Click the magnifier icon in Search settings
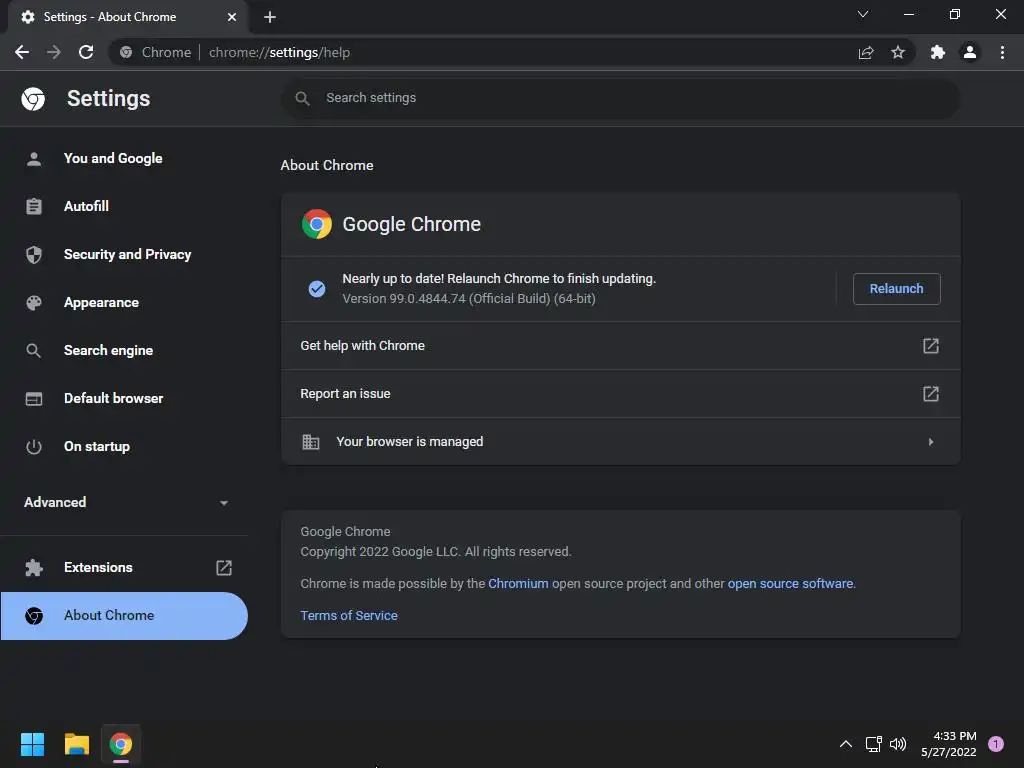Image resolution: width=1024 pixels, height=768 pixels. [302, 99]
